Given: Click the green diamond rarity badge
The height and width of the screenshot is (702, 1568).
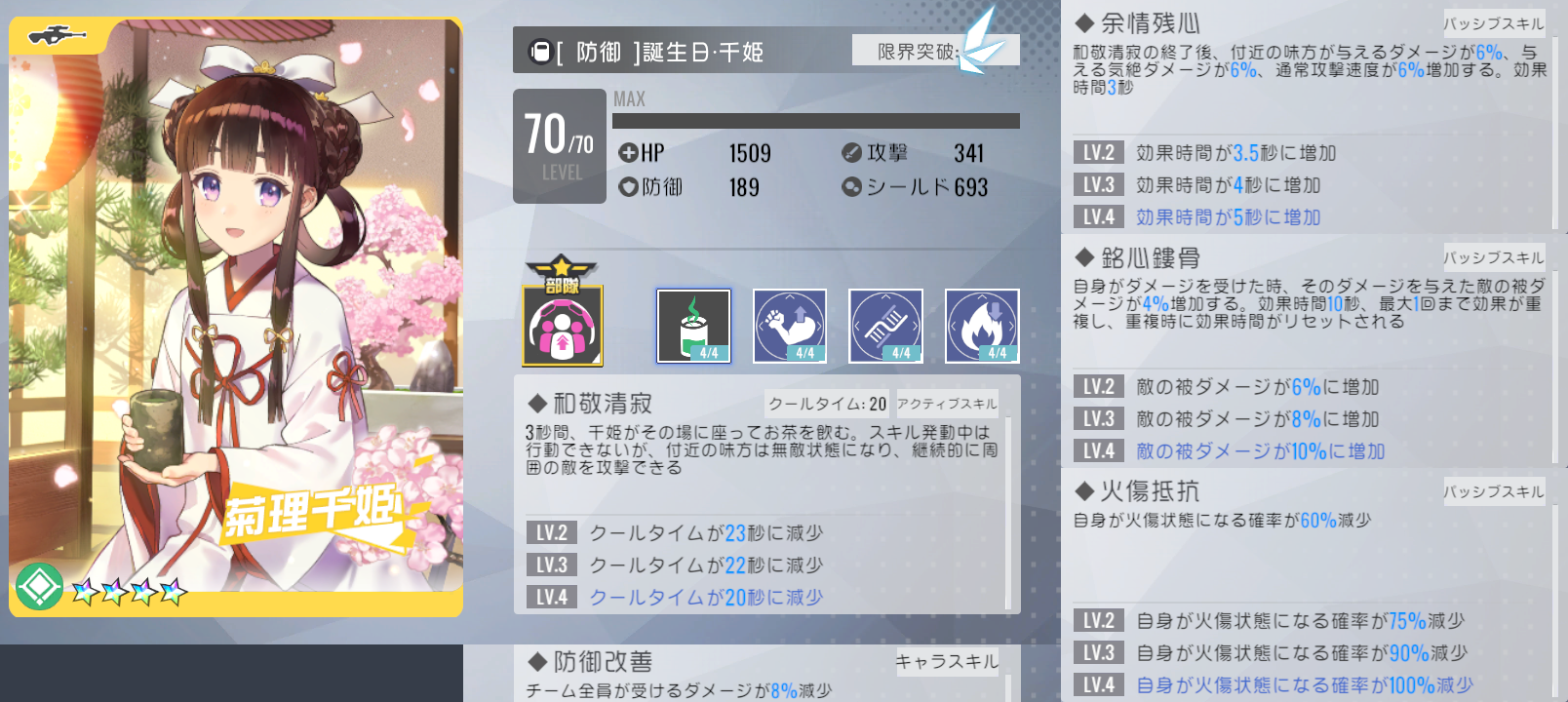Looking at the screenshot, I should 39,586.
